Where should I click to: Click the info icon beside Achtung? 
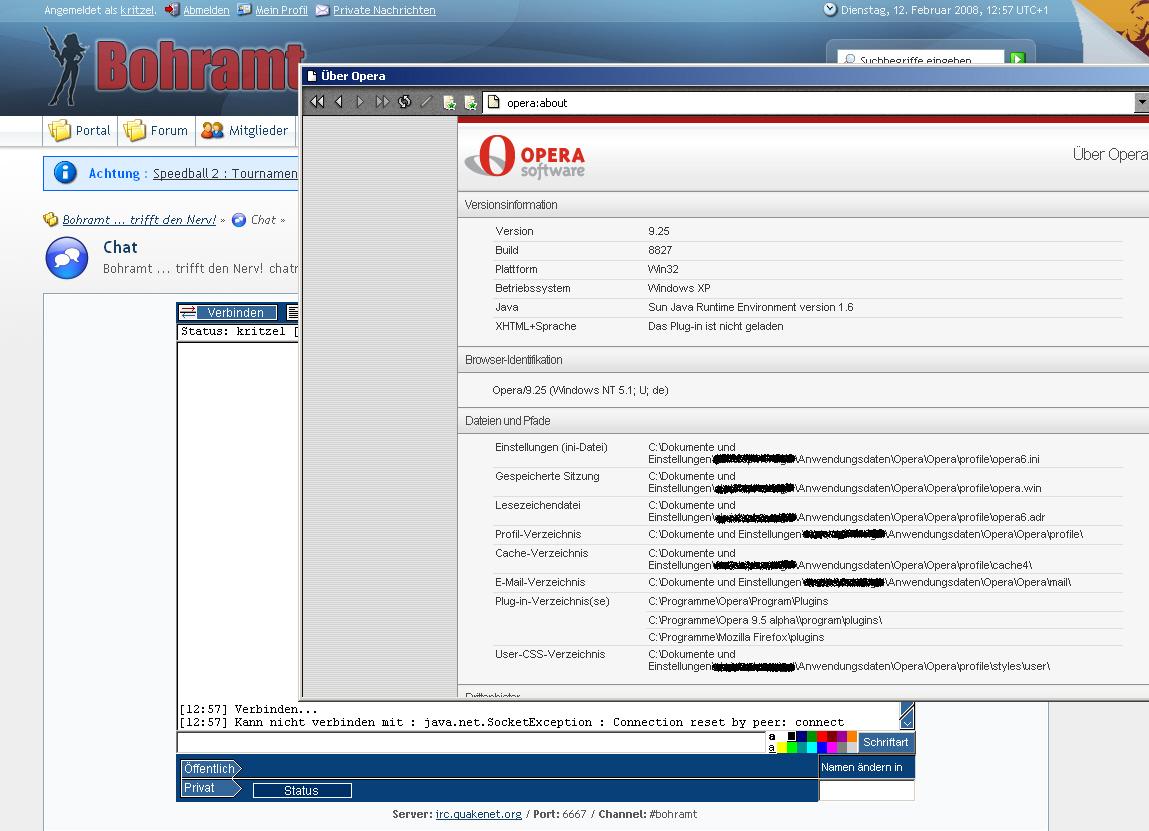[x=65, y=173]
